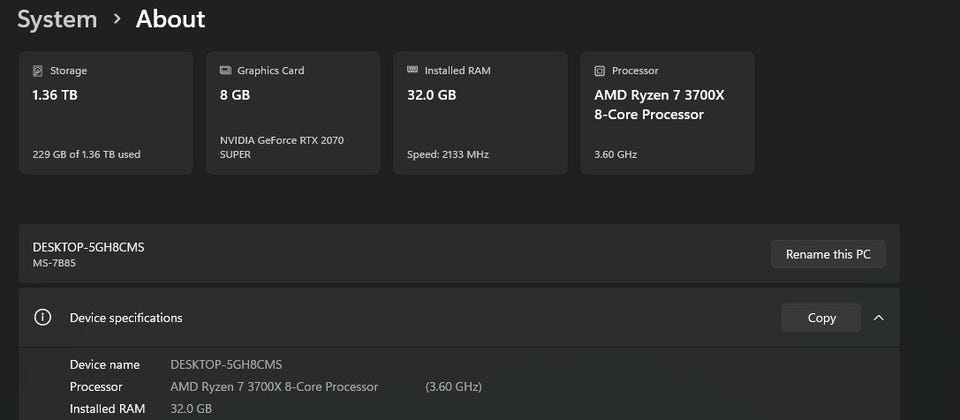Click the Device specifications info icon
Image resolution: width=960 pixels, height=420 pixels.
point(42,318)
